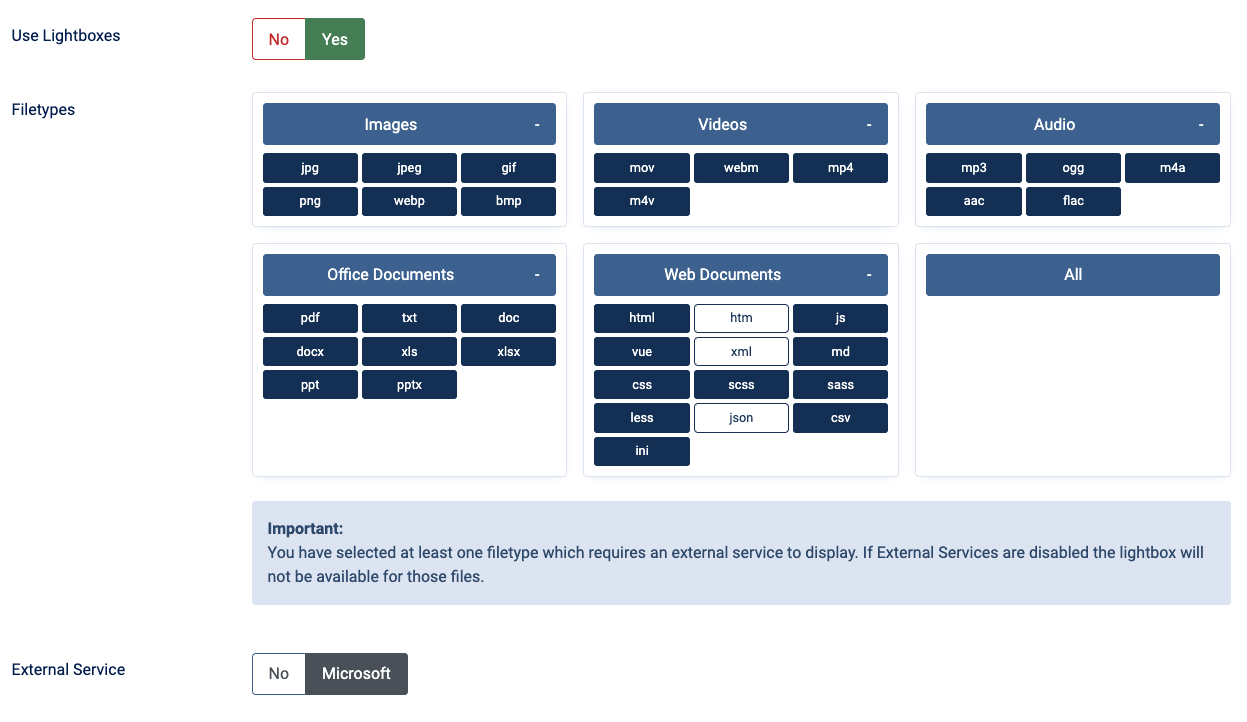Screen dimensions: 1247x722
Task: Collapse the Audio filetype group
Action: click(1201, 125)
